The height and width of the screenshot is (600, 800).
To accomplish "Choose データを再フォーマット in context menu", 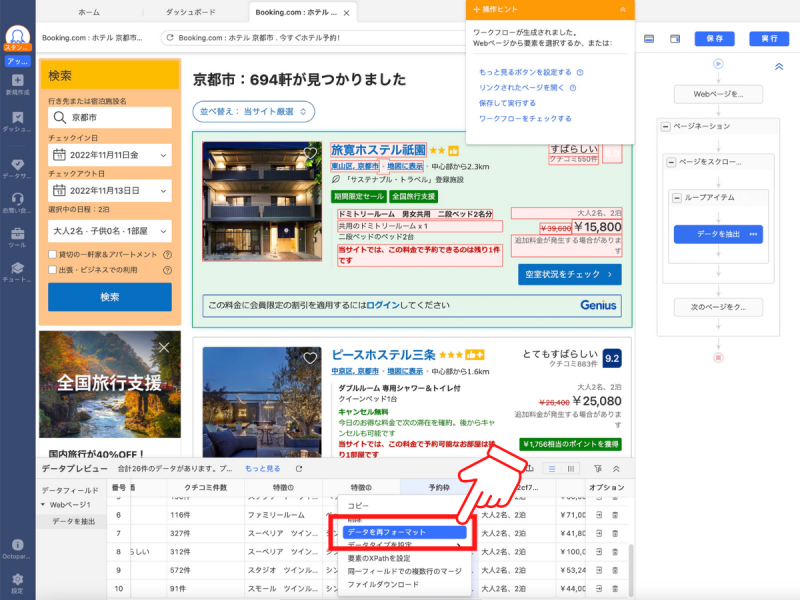I will tap(404, 532).
